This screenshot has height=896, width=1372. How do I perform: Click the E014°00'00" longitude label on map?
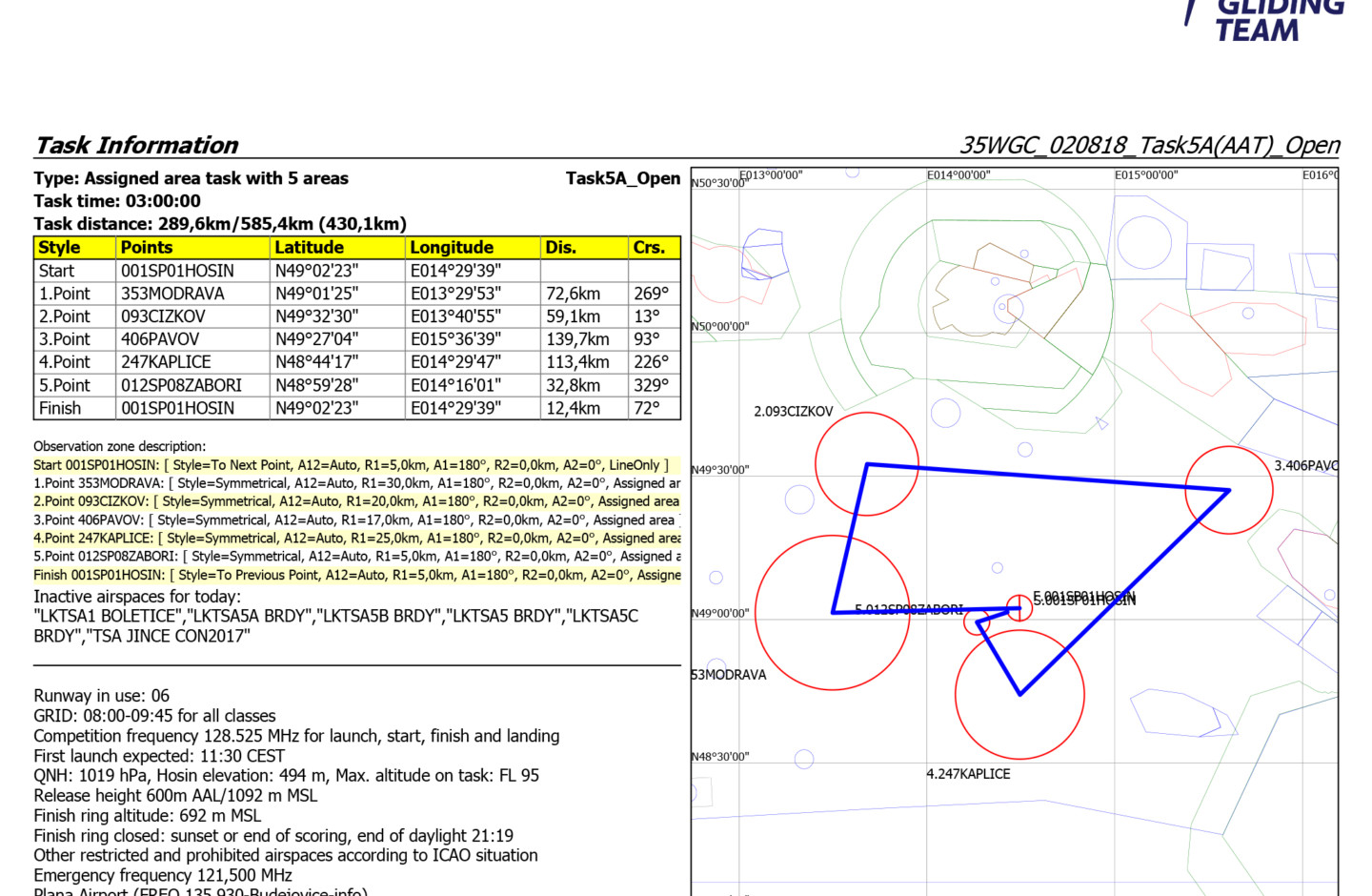pos(958,175)
